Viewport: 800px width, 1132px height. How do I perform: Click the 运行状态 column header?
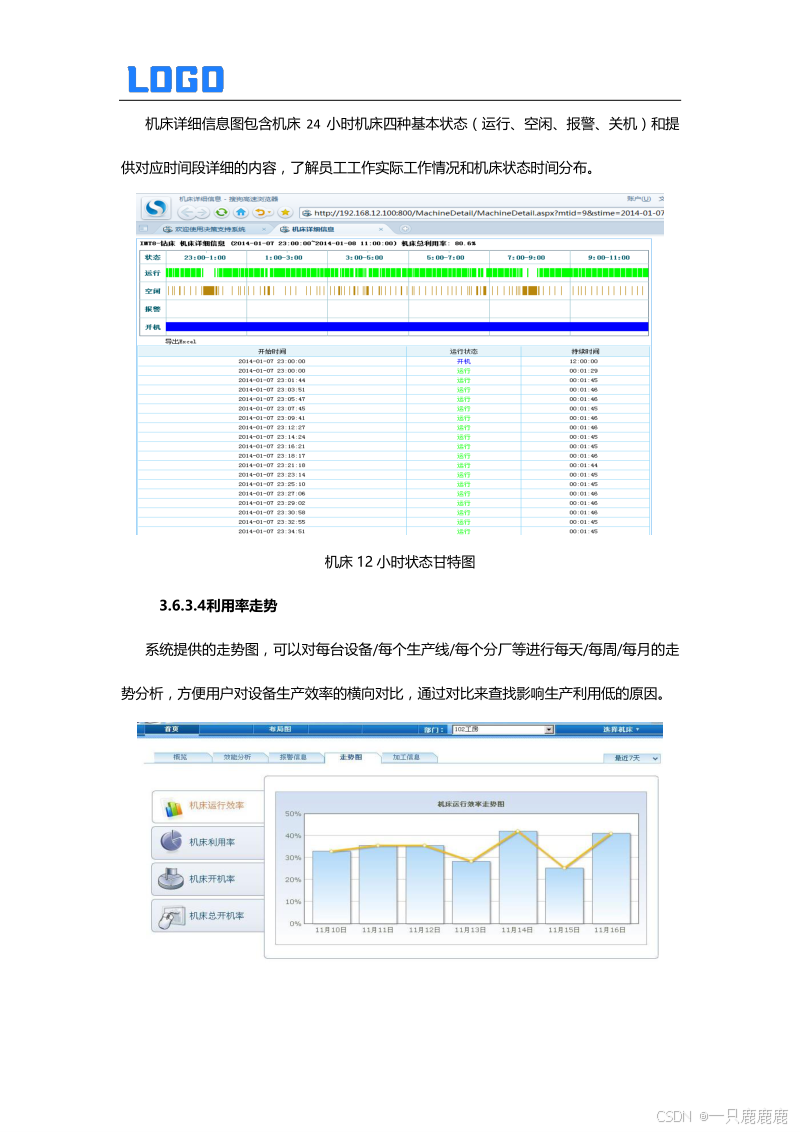click(x=464, y=352)
